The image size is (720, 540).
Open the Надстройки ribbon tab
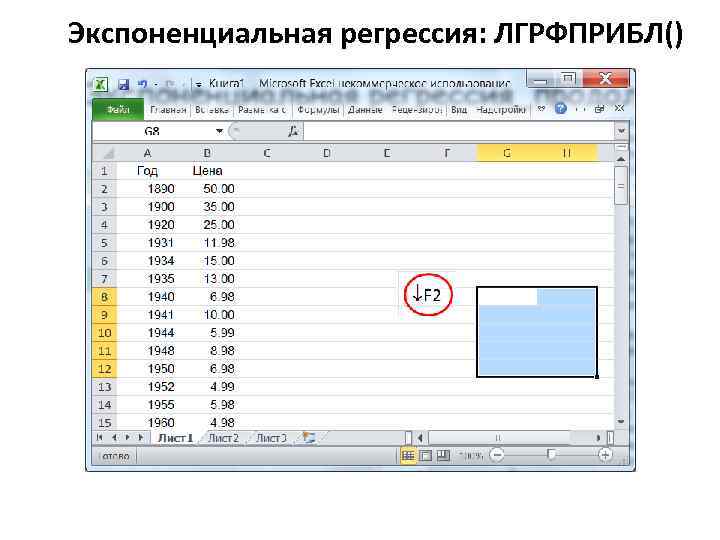click(x=501, y=110)
